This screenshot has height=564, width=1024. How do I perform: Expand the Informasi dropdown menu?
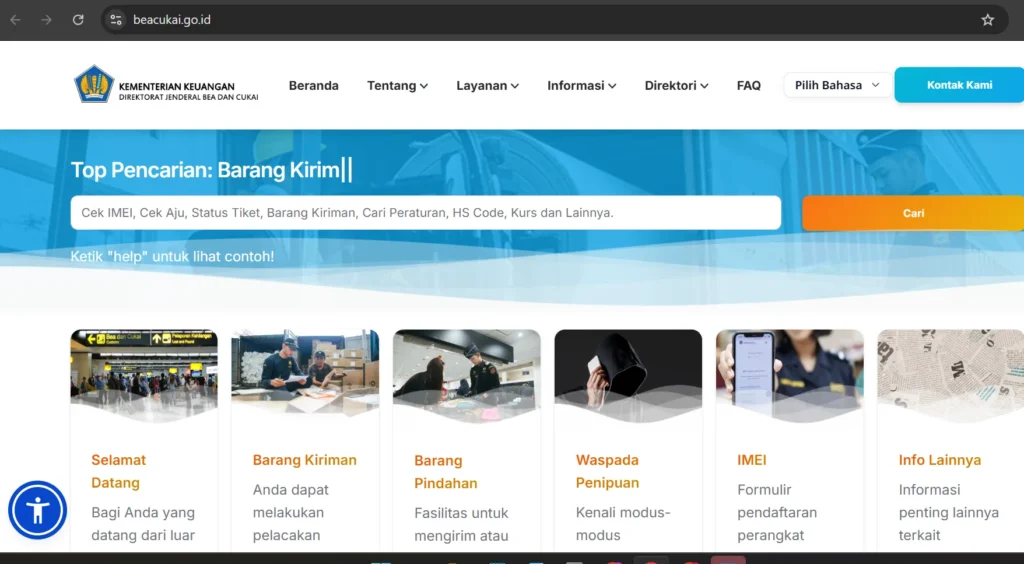pos(581,86)
